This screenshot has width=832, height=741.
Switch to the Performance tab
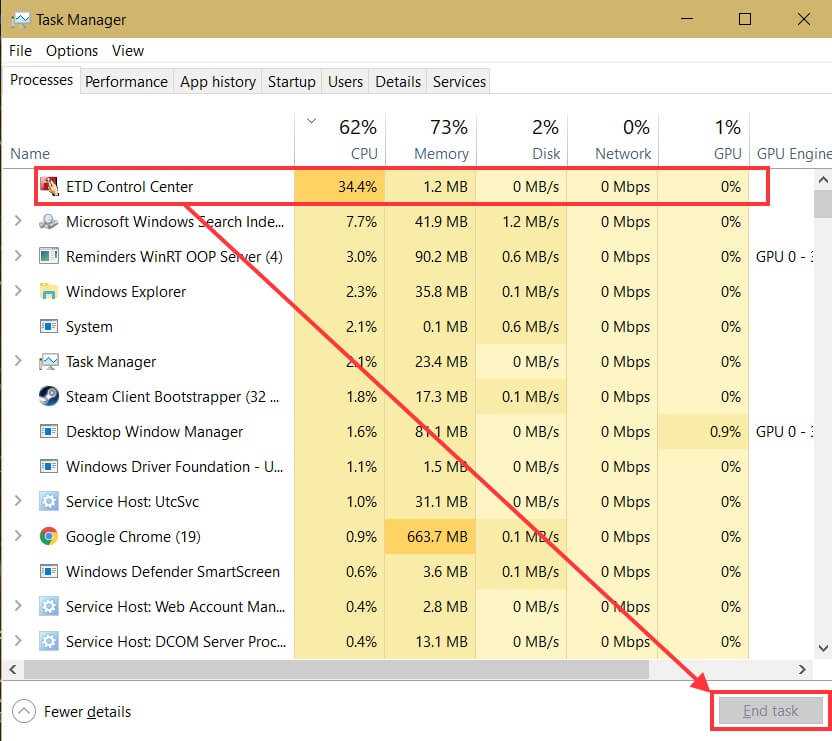click(126, 82)
